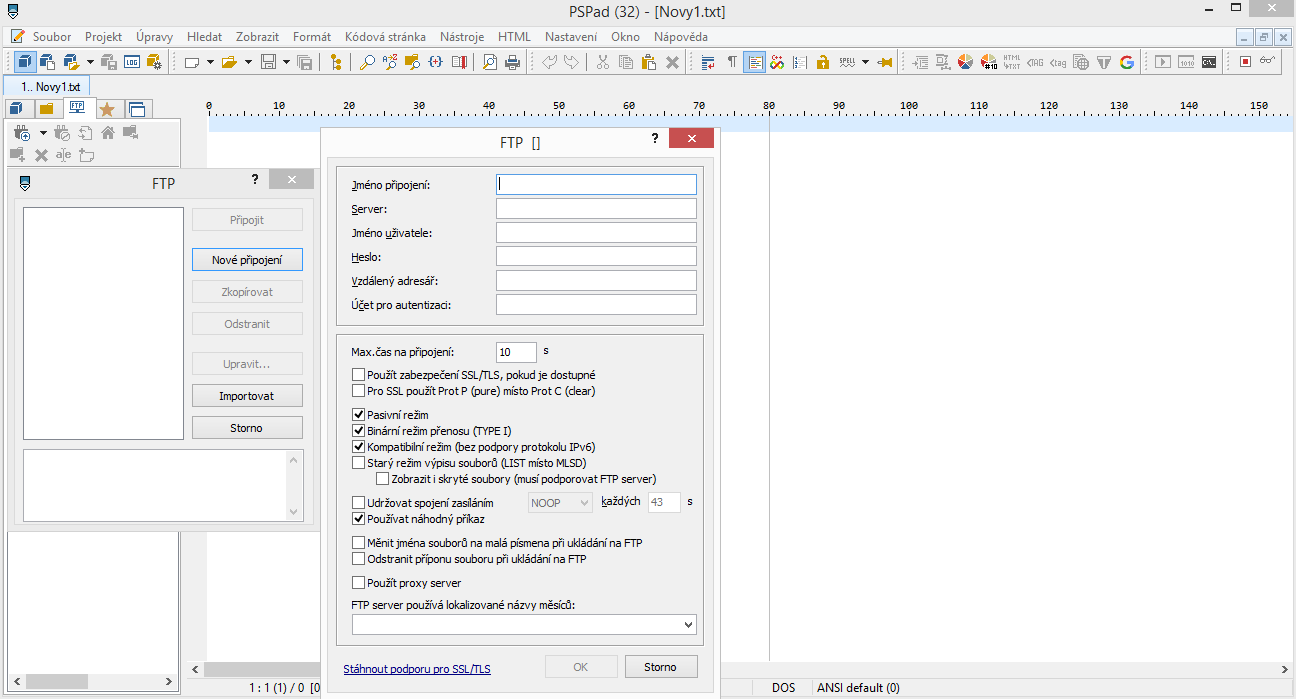1296x699 pixels.
Task: Toggle Používat náhodný příkaz checkbox
Action: (359, 519)
